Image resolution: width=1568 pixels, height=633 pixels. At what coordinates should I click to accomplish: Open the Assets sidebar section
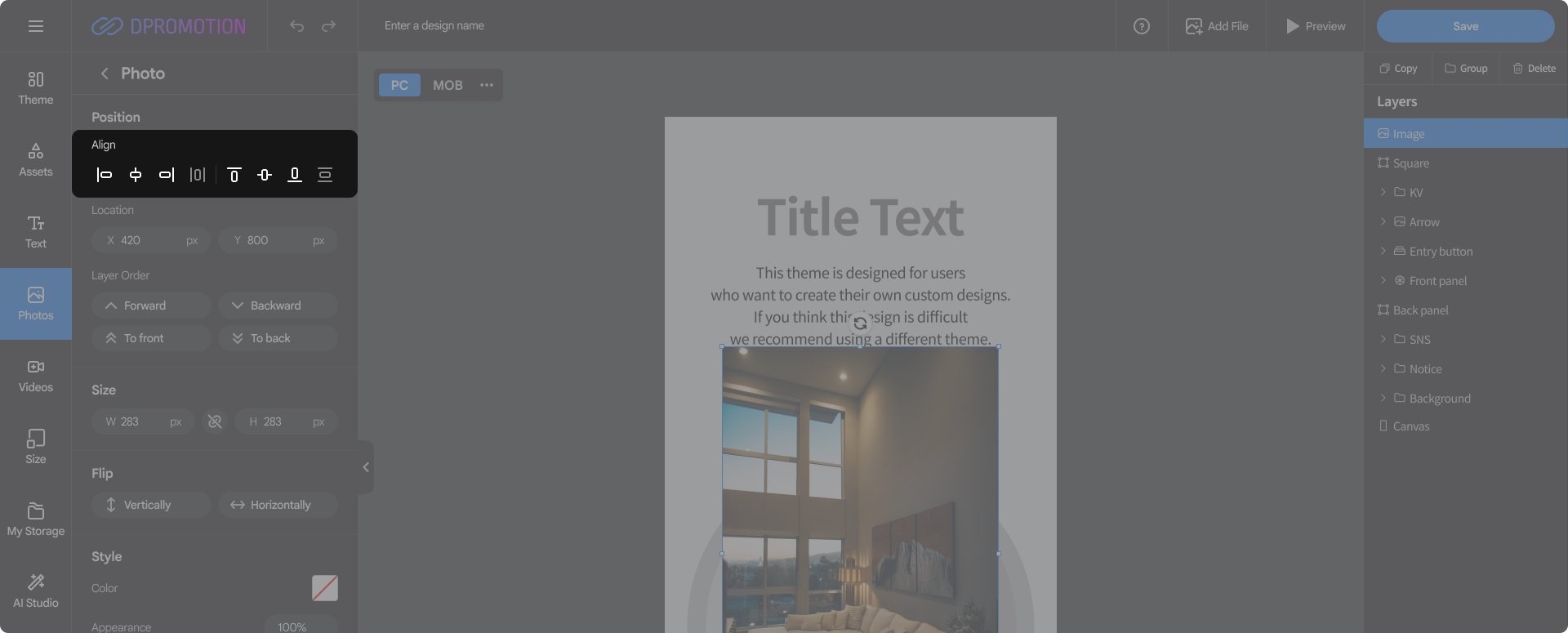tap(36, 160)
